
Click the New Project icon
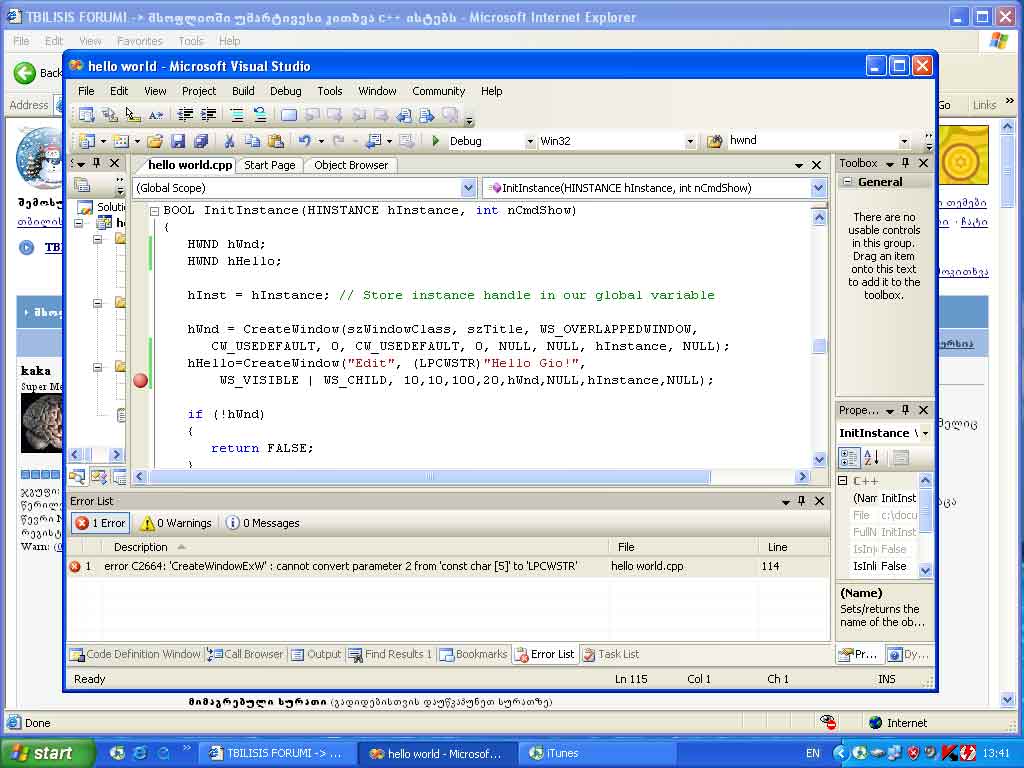(x=87, y=140)
